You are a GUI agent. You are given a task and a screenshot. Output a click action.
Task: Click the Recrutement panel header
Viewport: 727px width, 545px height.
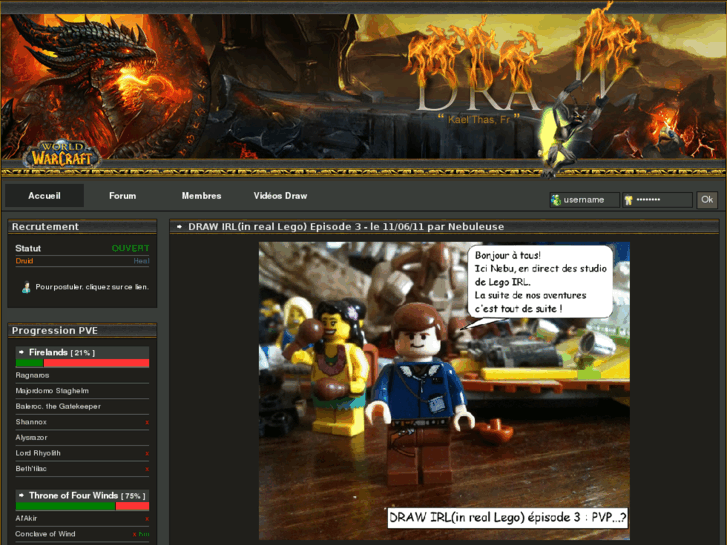[82, 226]
